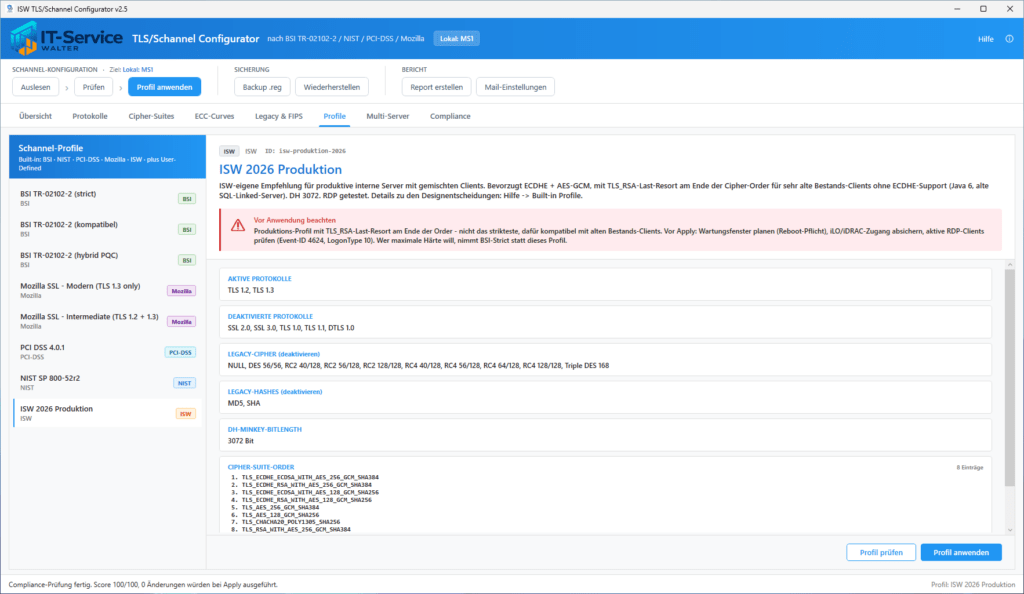The width and height of the screenshot is (1024, 594).
Task: Open the info icon next to Hilfe
Action: pyautogui.click(x=1009, y=39)
